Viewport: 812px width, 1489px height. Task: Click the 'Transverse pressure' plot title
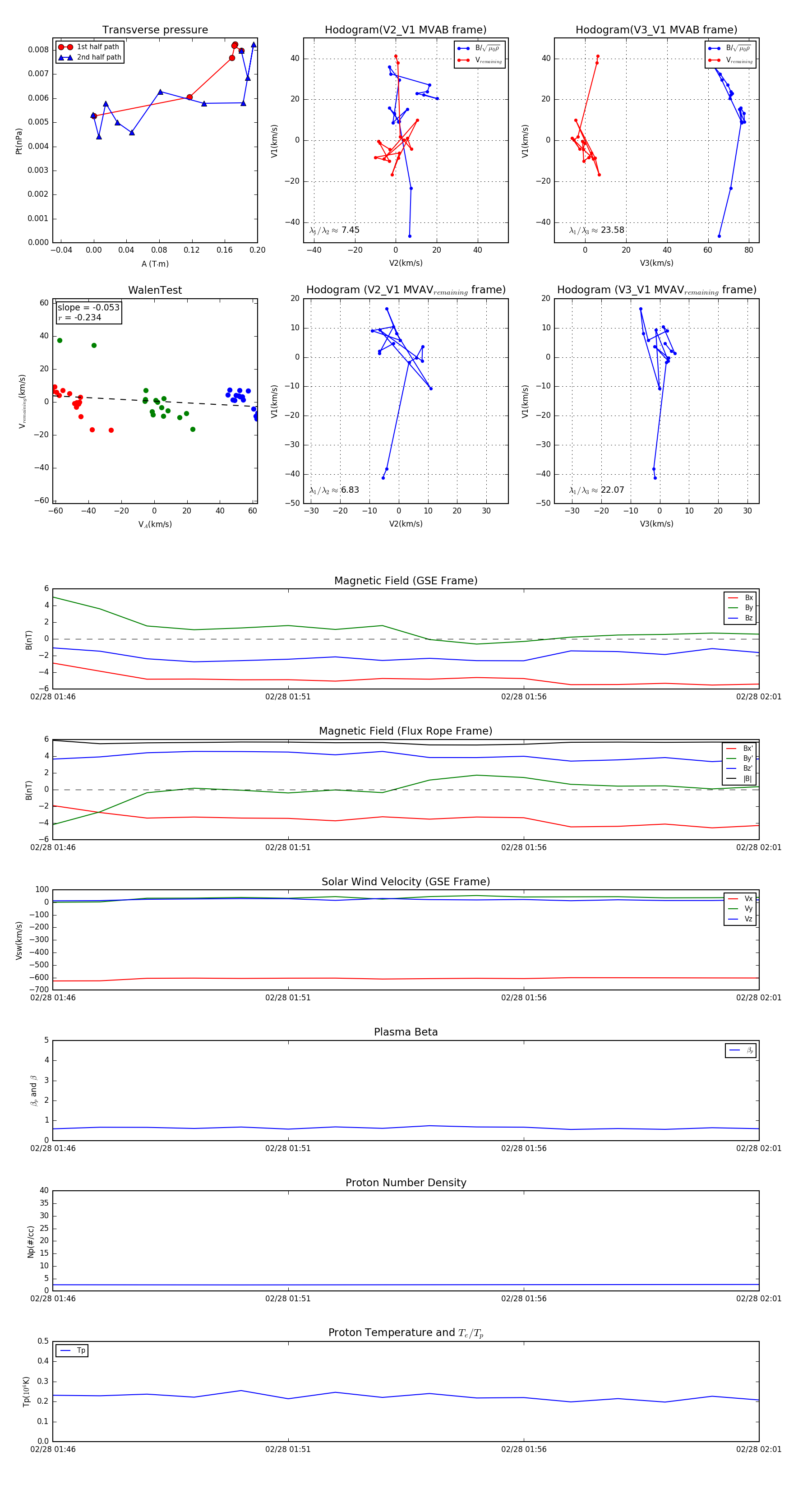[155, 29]
